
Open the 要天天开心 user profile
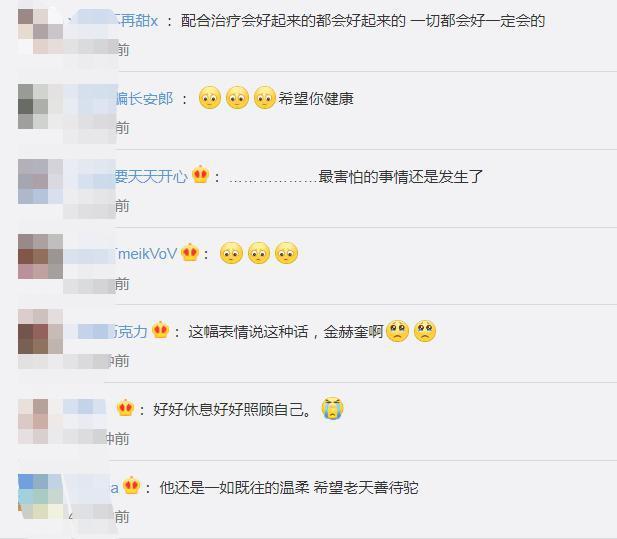(x=151, y=176)
